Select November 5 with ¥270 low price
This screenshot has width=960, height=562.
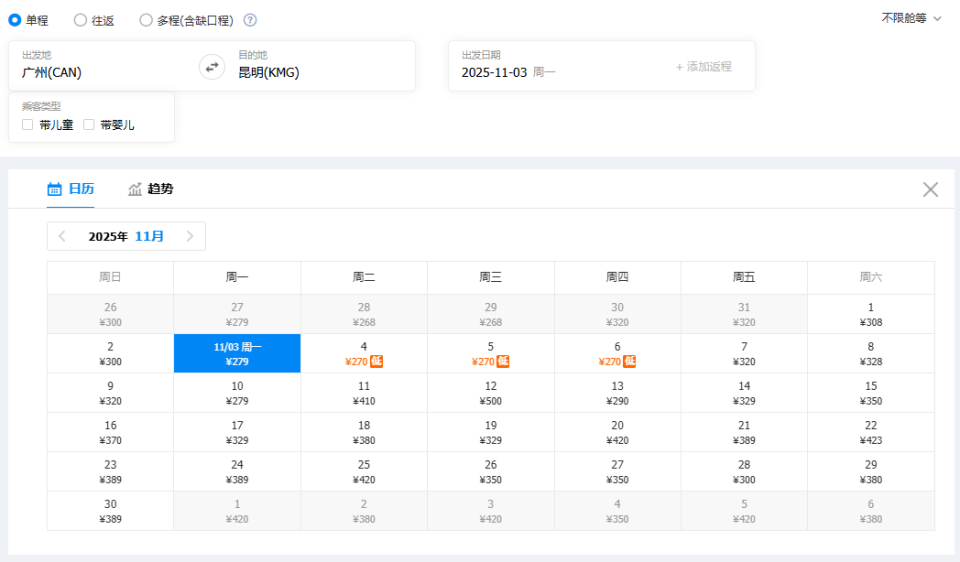click(x=490, y=354)
